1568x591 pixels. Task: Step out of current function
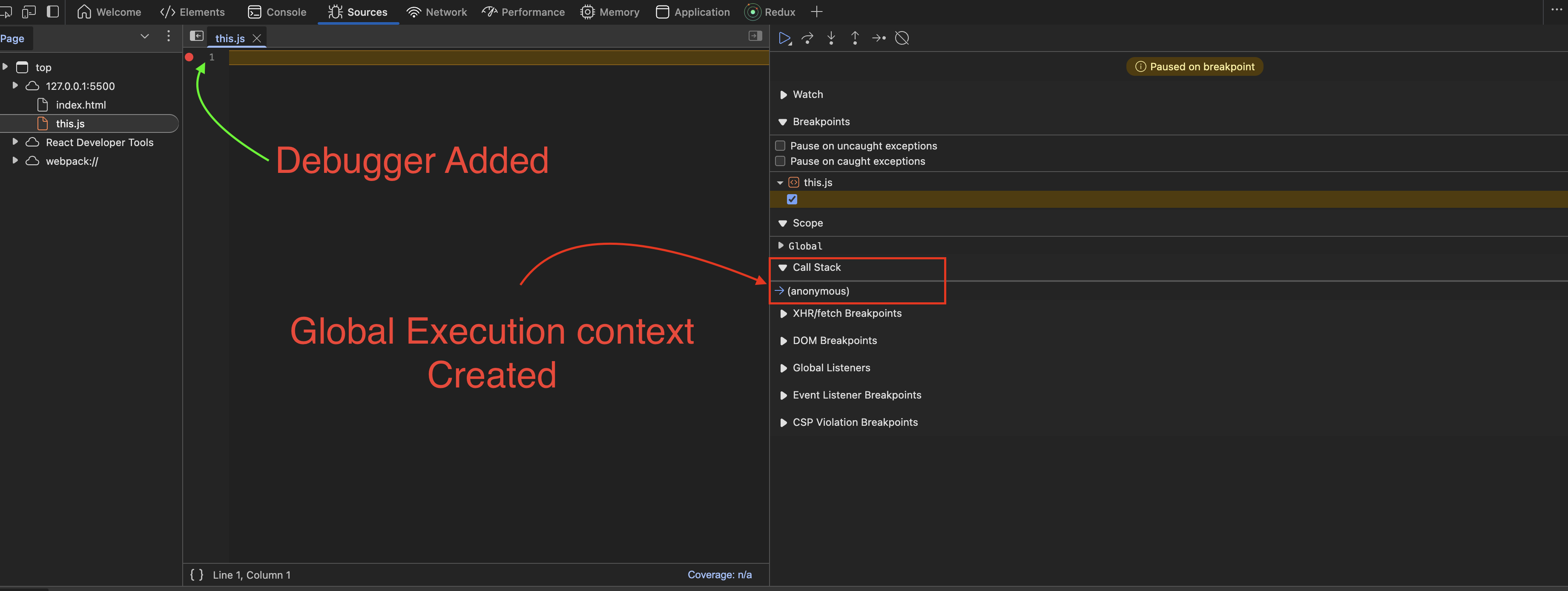click(x=855, y=38)
